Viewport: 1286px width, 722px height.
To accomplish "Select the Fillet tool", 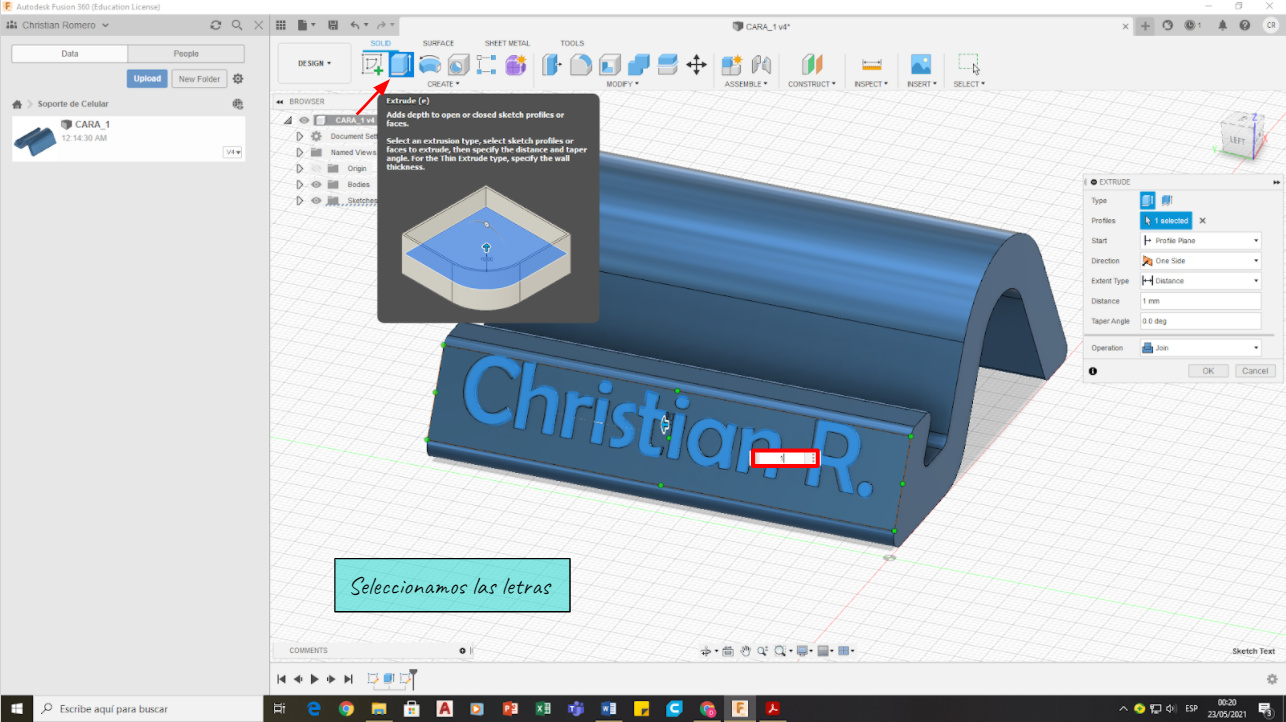I will (581, 65).
